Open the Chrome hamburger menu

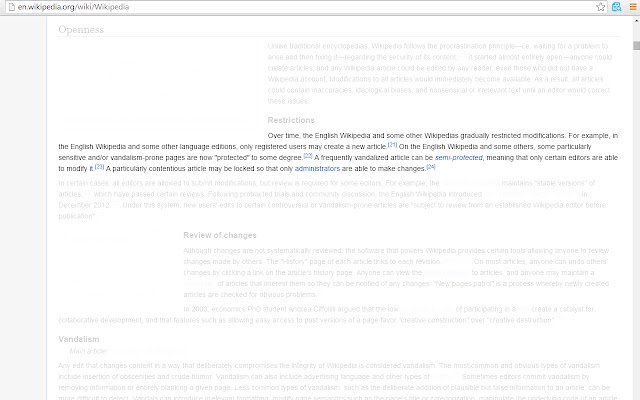pos(633,7)
